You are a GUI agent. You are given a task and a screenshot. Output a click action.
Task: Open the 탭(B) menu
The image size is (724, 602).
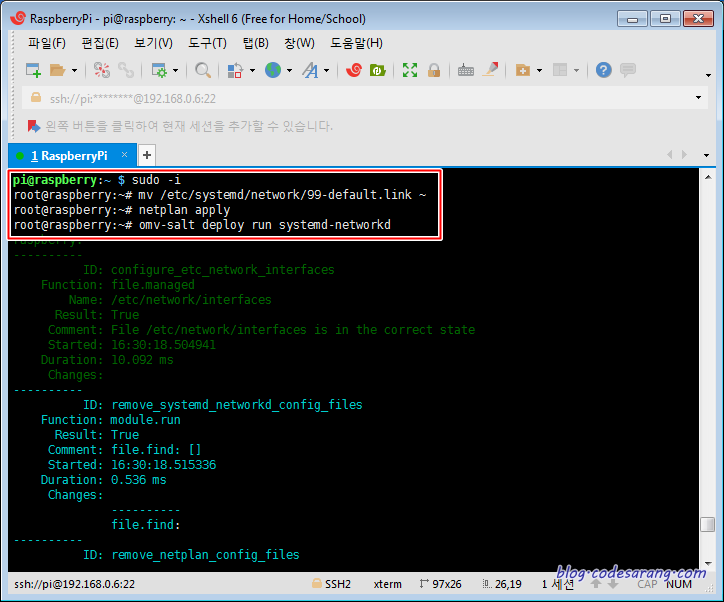click(x=256, y=43)
